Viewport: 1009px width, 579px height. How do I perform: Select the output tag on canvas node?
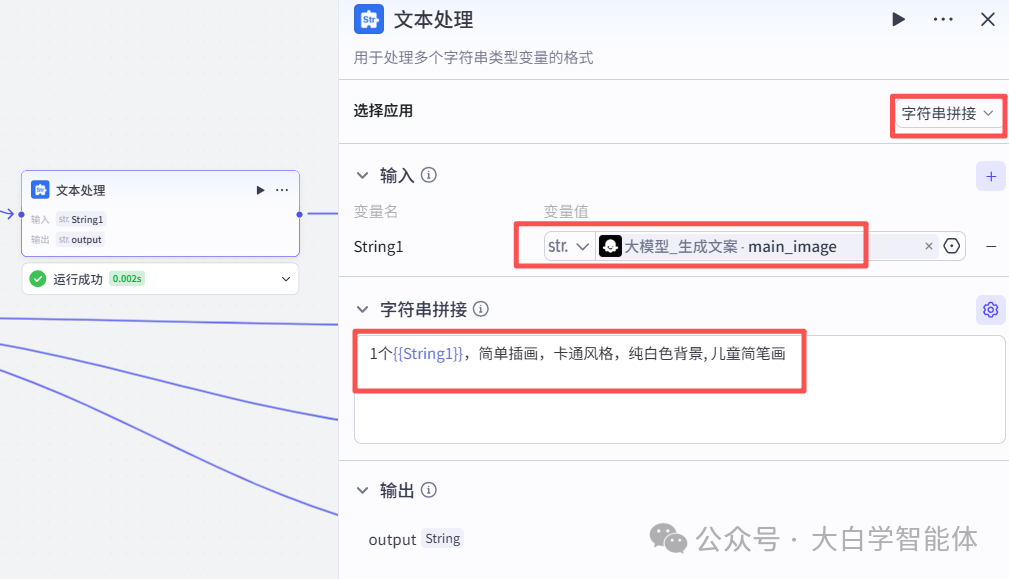point(80,240)
